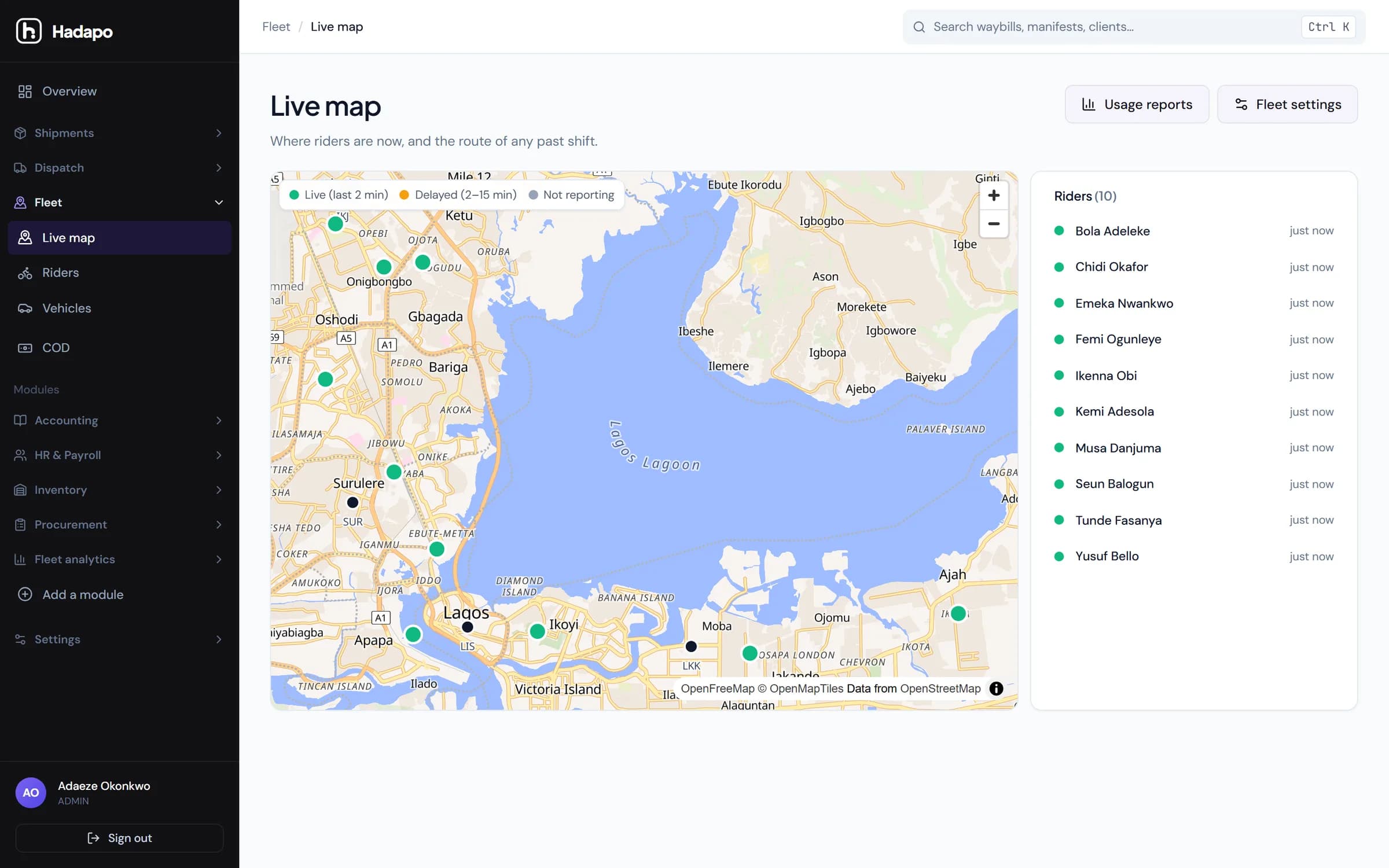The image size is (1389, 868).
Task: Click the Settings sliders icon
Action: tap(20, 639)
